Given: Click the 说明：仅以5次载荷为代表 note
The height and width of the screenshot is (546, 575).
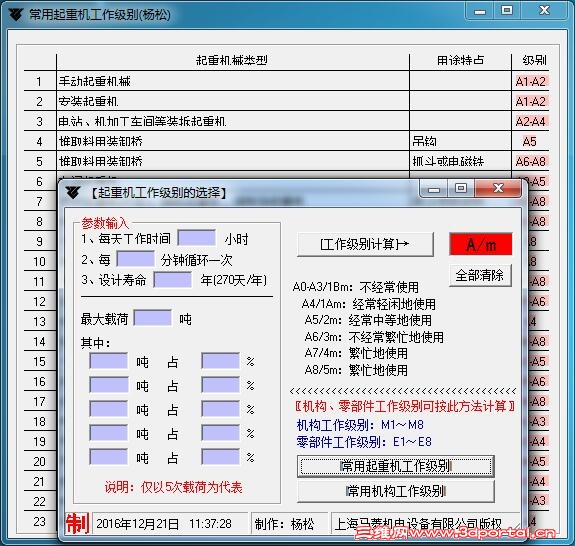Looking at the screenshot, I should pyautogui.click(x=173, y=487).
